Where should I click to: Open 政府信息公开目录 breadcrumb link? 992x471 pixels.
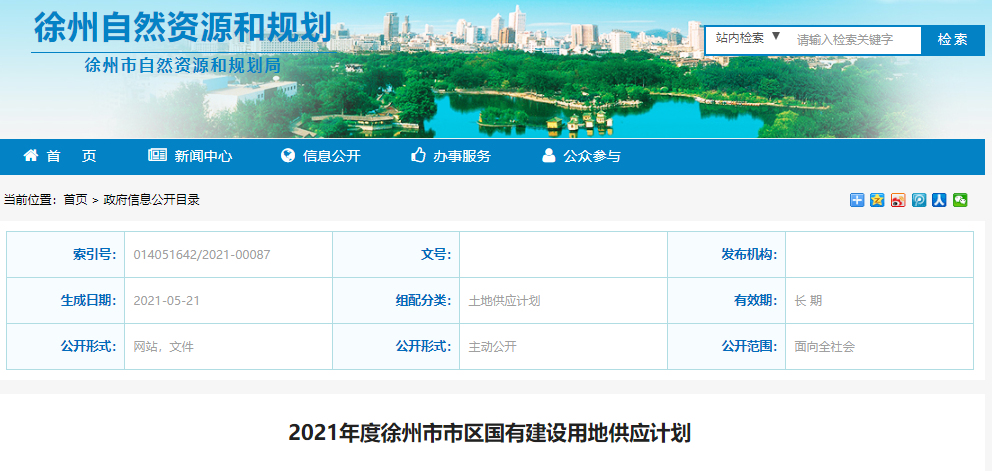tap(152, 200)
